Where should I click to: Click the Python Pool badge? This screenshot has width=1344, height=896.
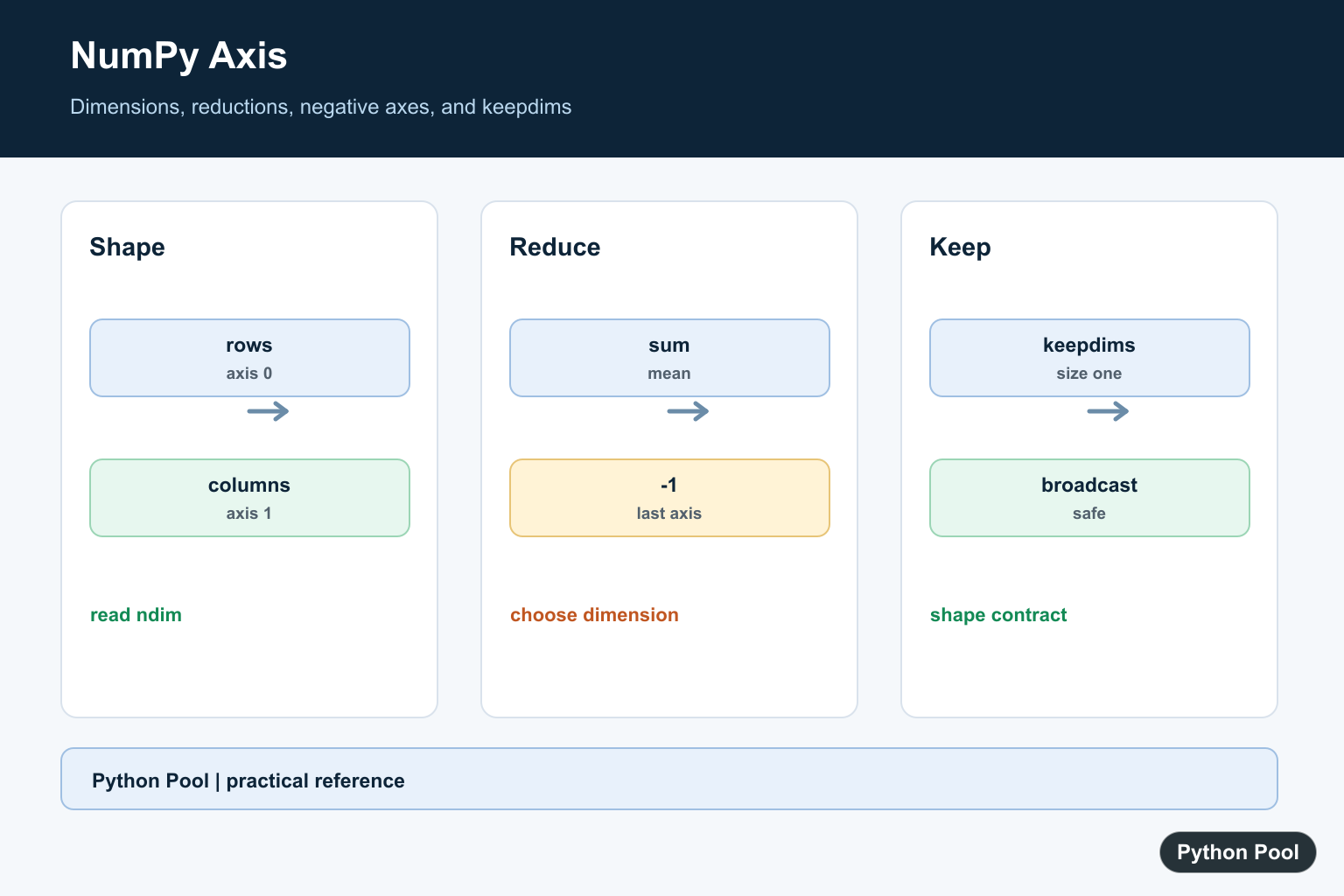coord(1237,852)
